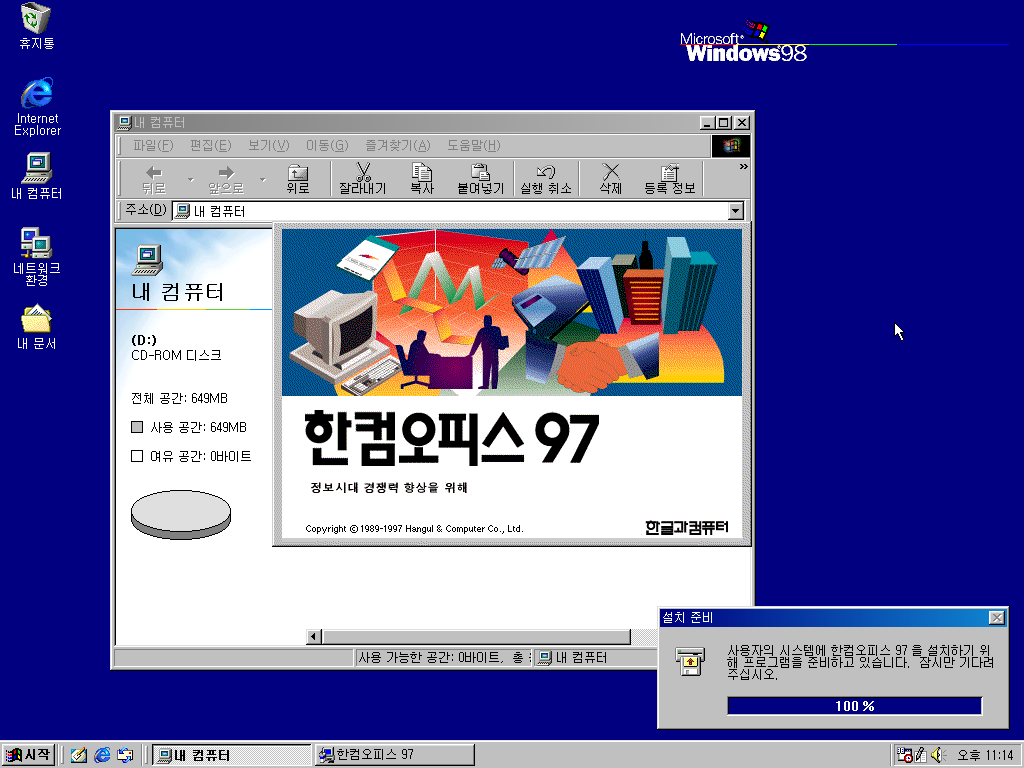This screenshot has width=1024, height=768.
Task: Open the 편집(E) menu
Action: click(x=210, y=146)
